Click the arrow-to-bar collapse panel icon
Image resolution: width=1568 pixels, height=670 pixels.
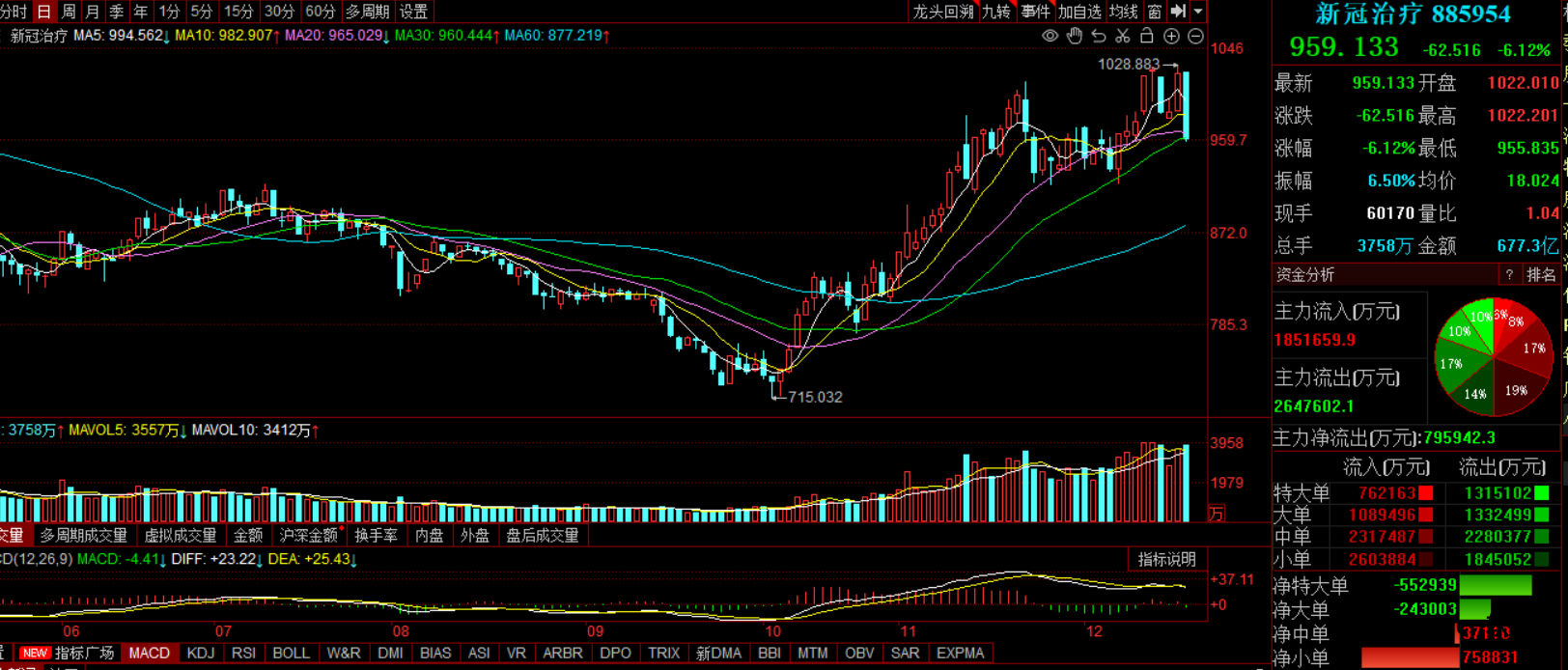pyautogui.click(x=1178, y=12)
